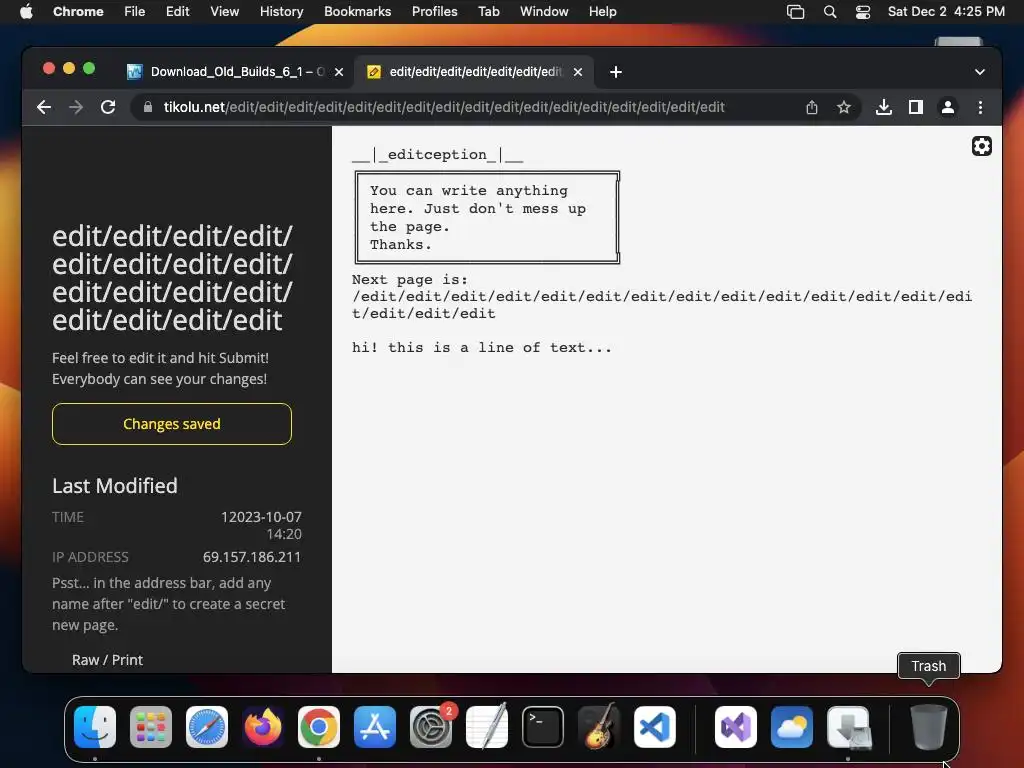The width and height of the screenshot is (1024, 768).
Task: Open the Apple menu
Action: 26,12
